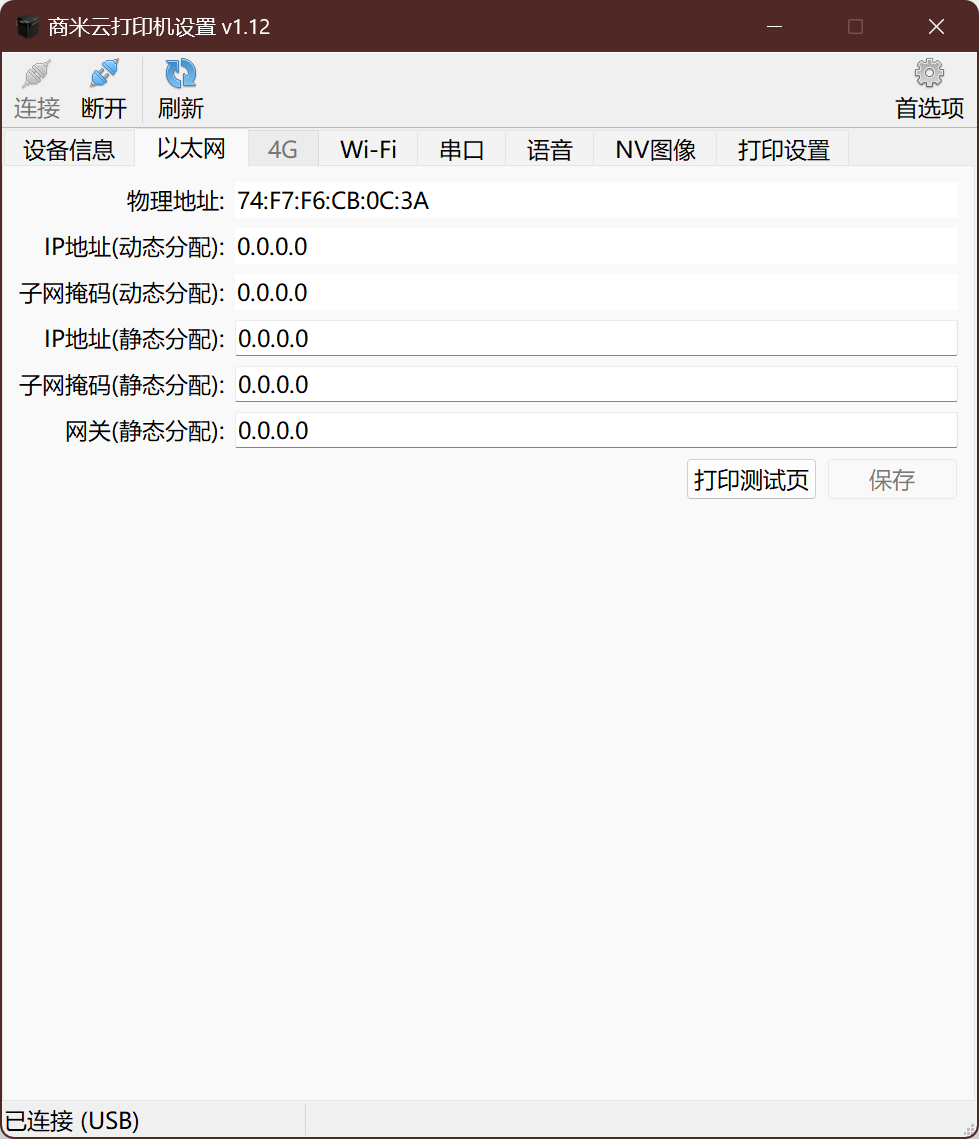Click the app icon in title bar
The height and width of the screenshot is (1139, 979).
(27, 27)
